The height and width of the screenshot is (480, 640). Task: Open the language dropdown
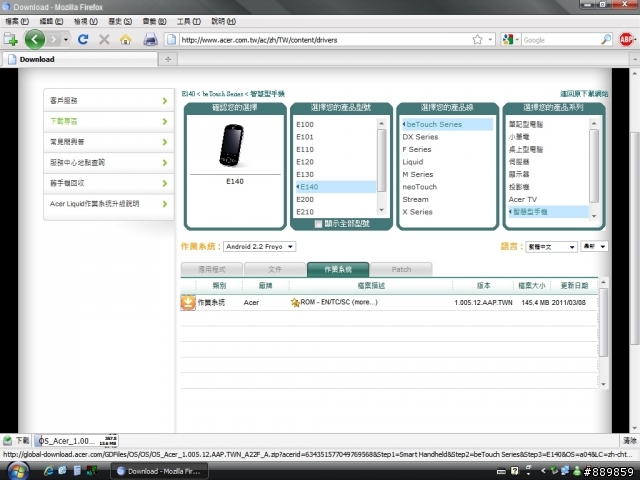(x=551, y=247)
